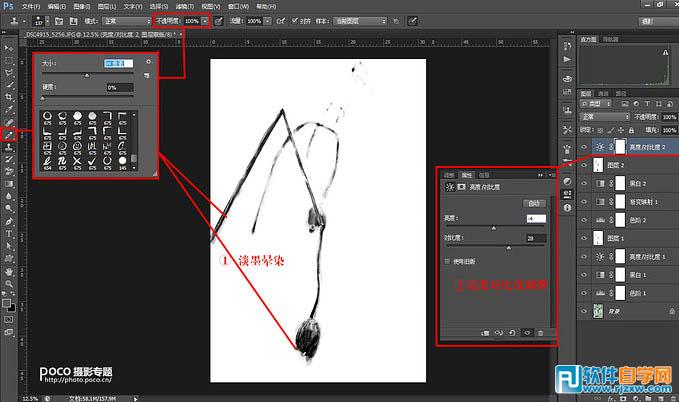Adjust the 对比度 contrast slider handle
The image size is (679, 402).
508,248
